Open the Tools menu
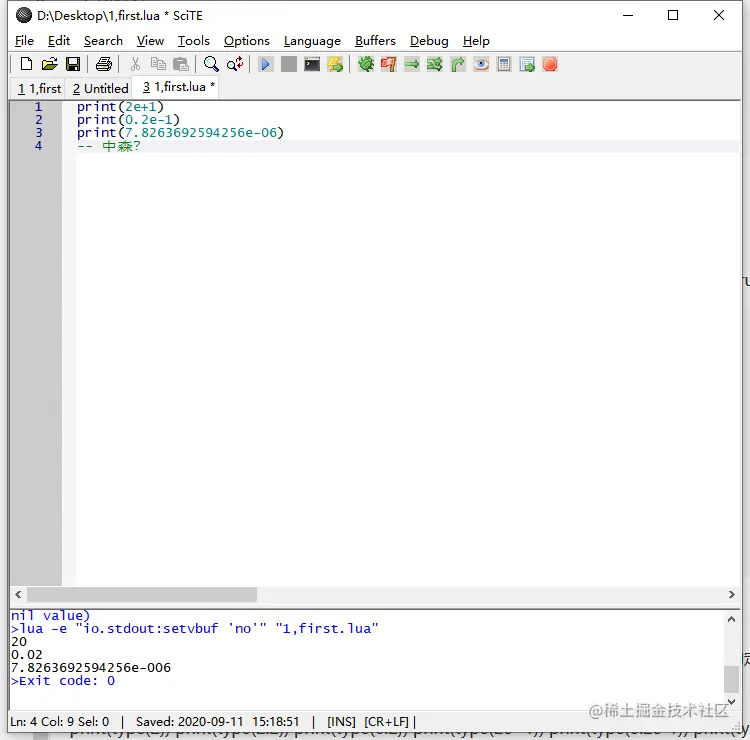This screenshot has width=750, height=740. coord(194,41)
